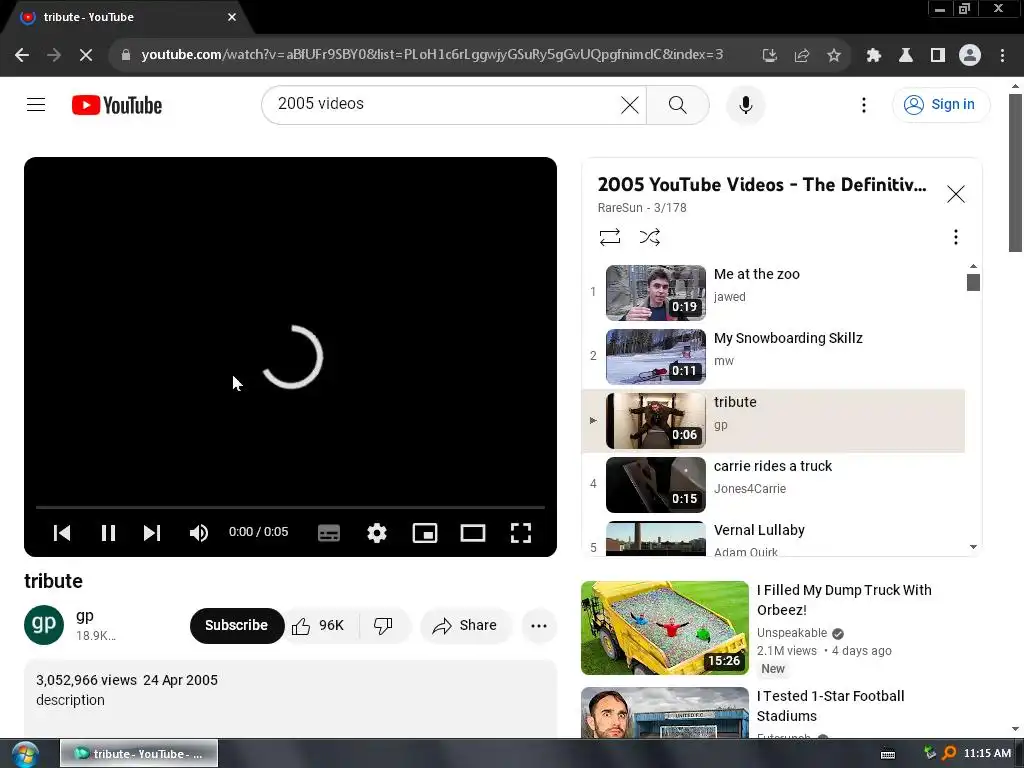Mute the video volume
Viewport: 1024px width, 768px height.
pos(199,533)
